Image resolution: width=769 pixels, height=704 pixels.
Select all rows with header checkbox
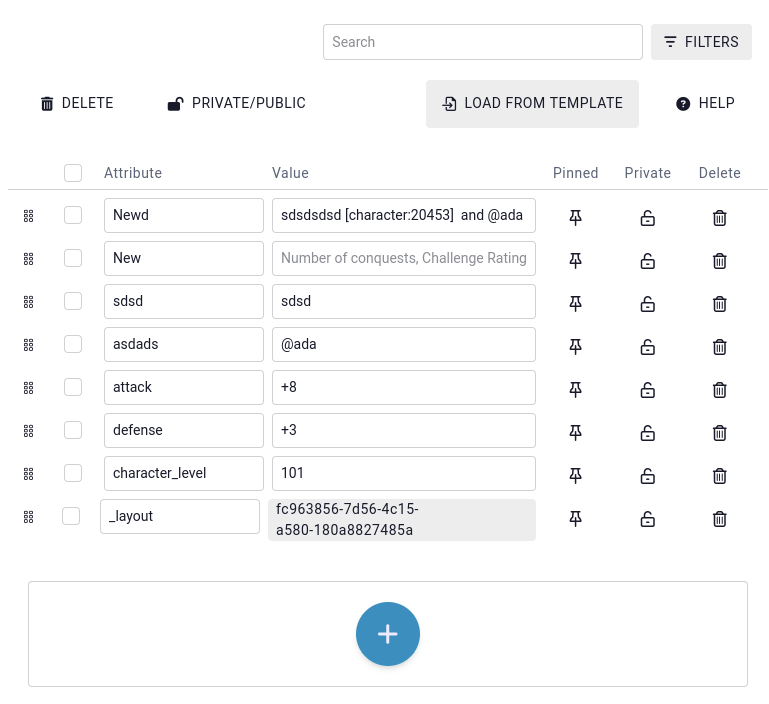(73, 173)
